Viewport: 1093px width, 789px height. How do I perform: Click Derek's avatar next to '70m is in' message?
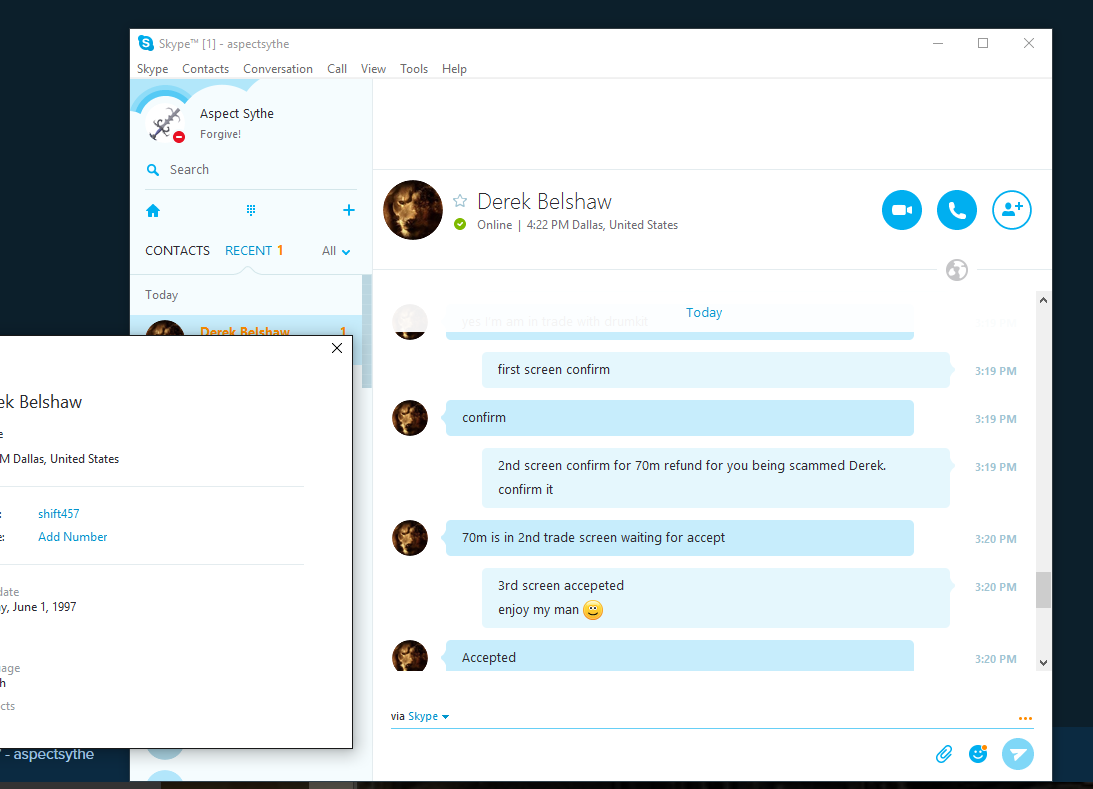(x=410, y=538)
